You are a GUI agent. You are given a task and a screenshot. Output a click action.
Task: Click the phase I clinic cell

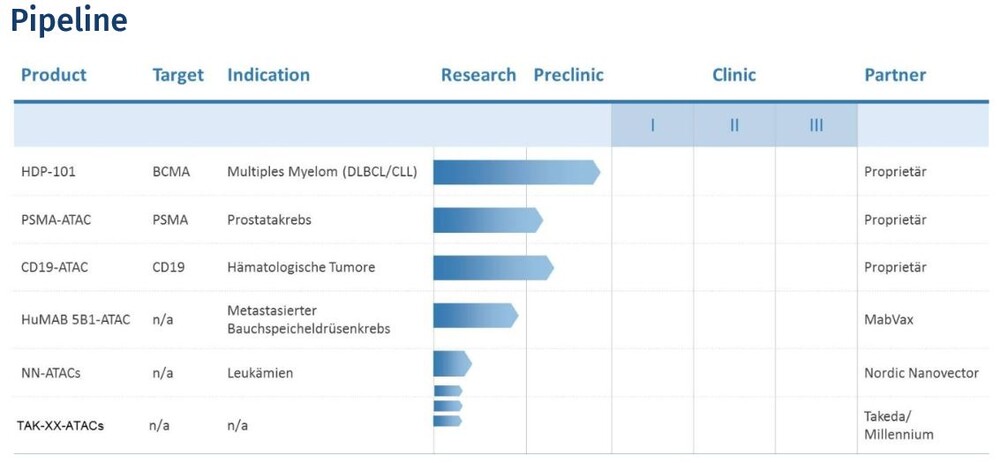(x=652, y=125)
